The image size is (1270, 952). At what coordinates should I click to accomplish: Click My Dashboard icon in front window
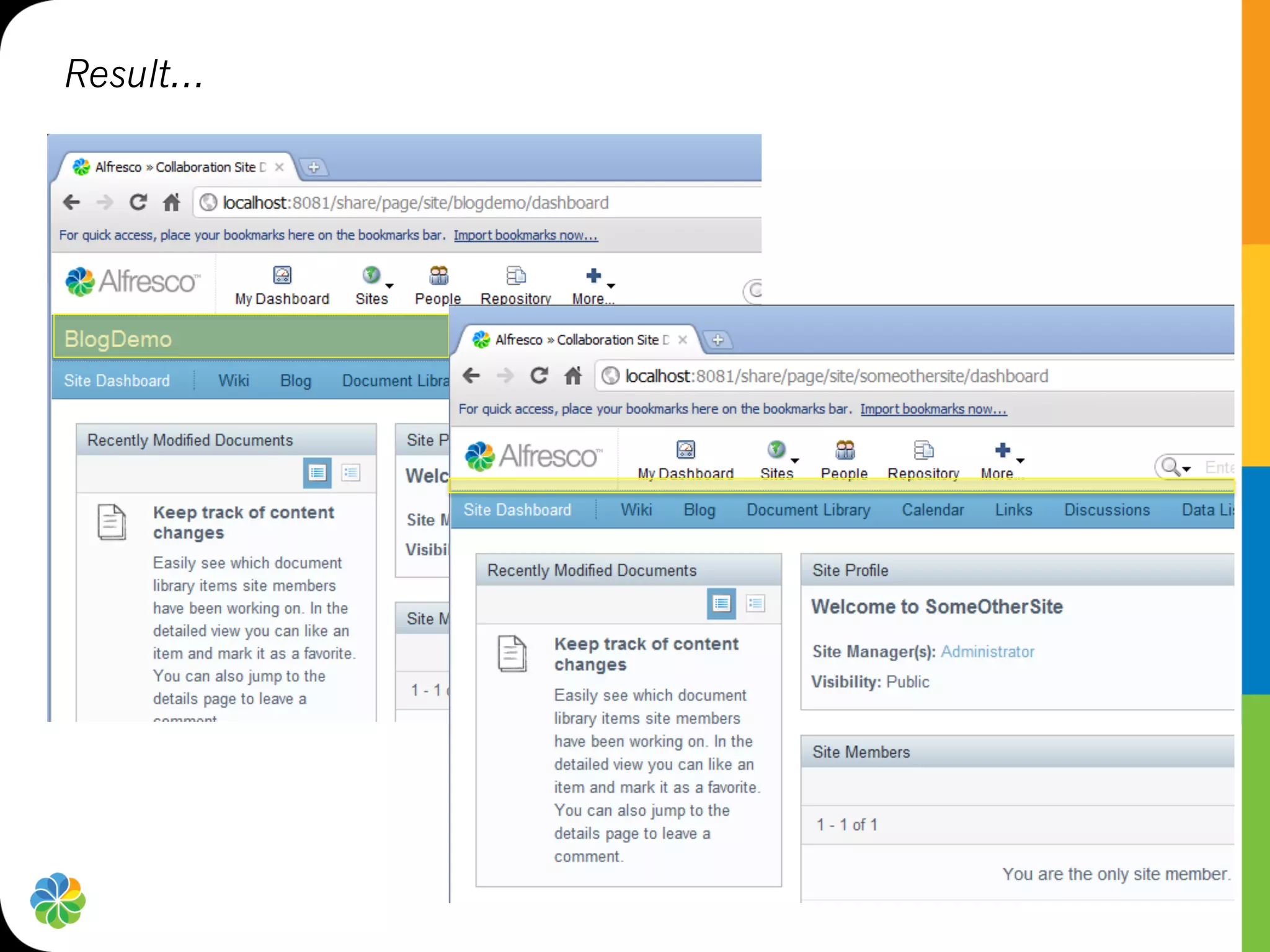coord(685,449)
